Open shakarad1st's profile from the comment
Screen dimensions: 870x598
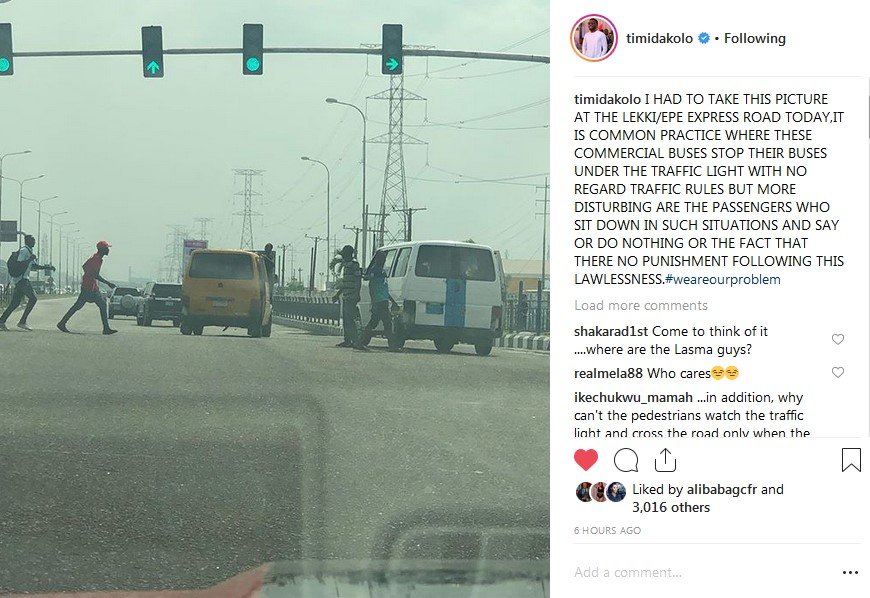(611, 331)
